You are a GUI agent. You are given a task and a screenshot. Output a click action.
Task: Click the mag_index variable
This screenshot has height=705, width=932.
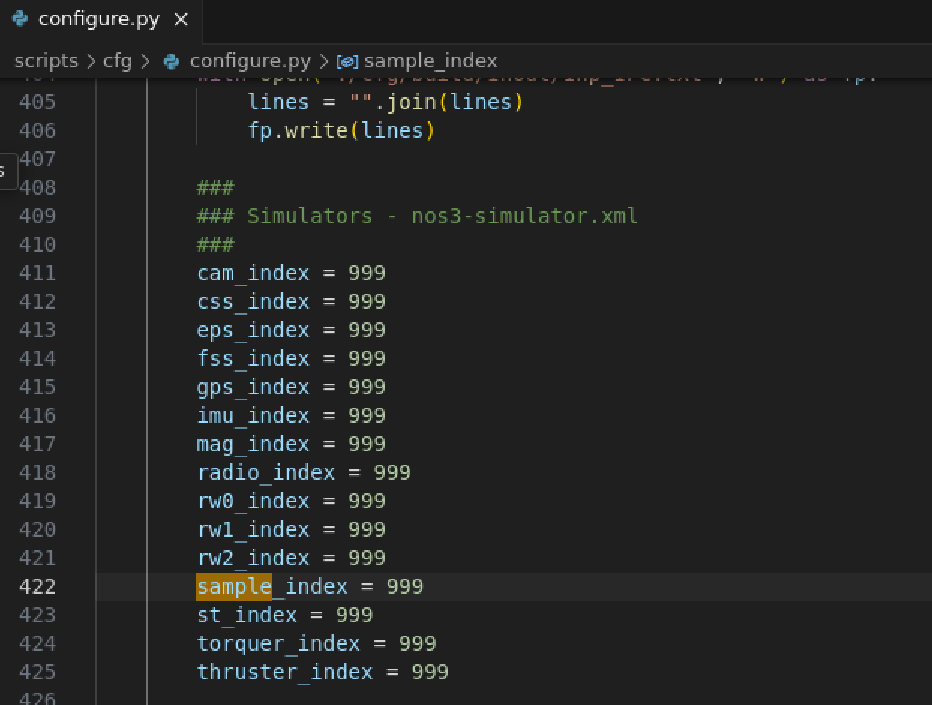pos(253,445)
